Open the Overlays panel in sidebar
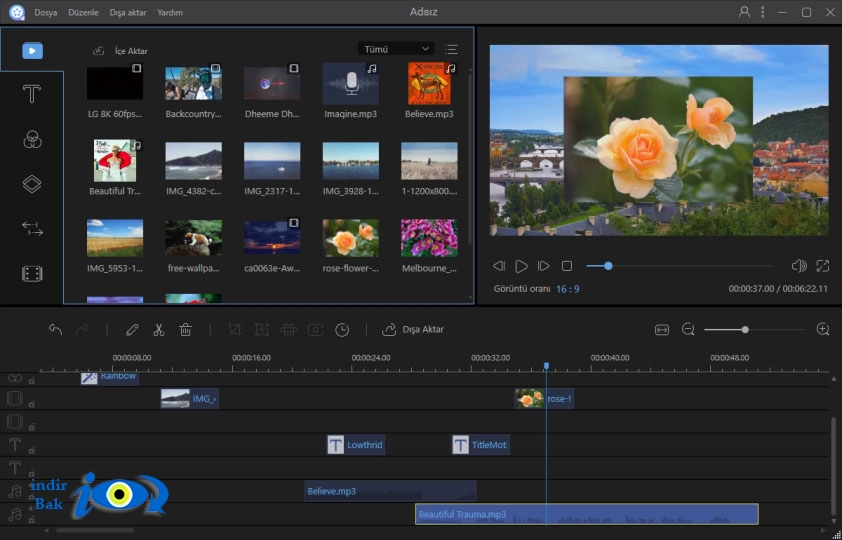This screenshot has width=842, height=540. (32, 184)
